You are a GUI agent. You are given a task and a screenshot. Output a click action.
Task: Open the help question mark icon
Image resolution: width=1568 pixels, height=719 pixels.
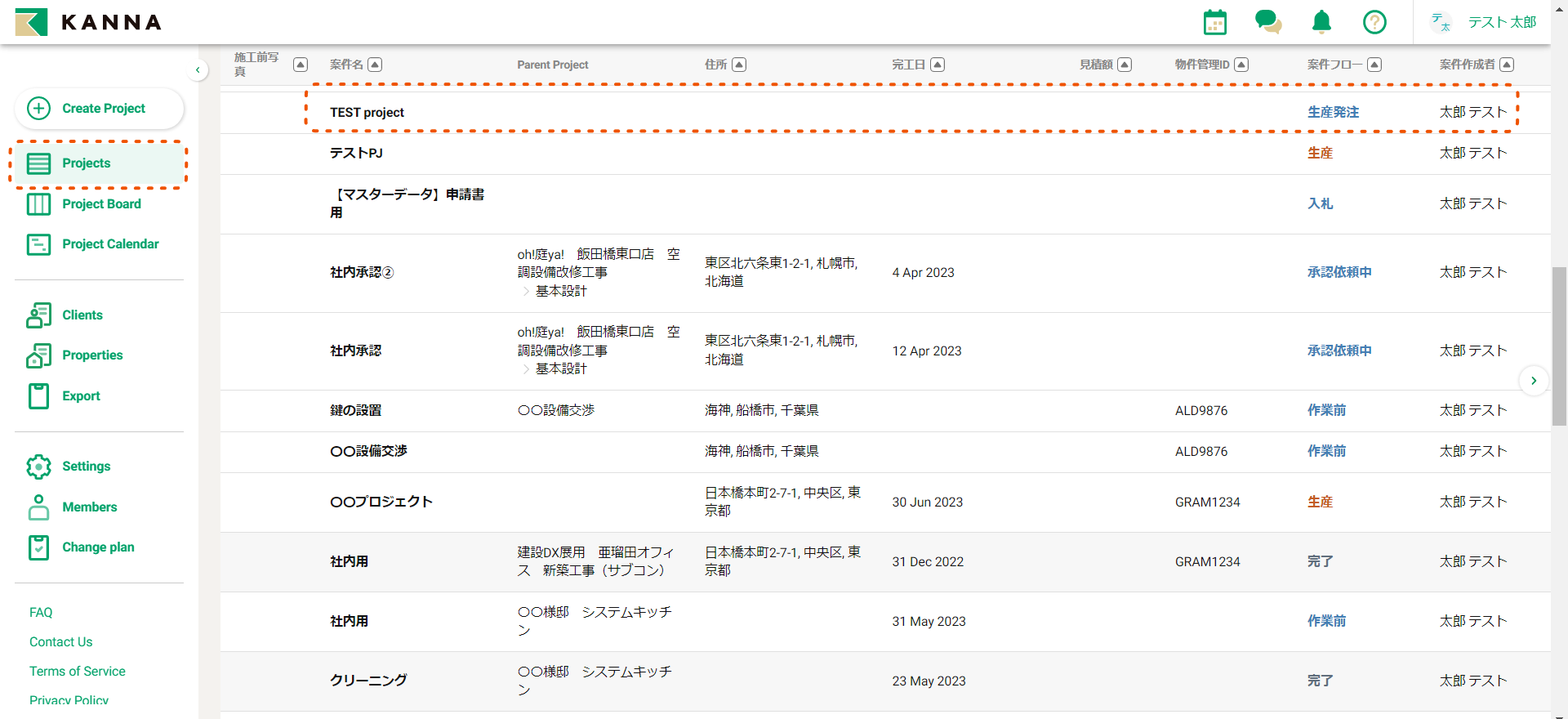pos(1374,22)
